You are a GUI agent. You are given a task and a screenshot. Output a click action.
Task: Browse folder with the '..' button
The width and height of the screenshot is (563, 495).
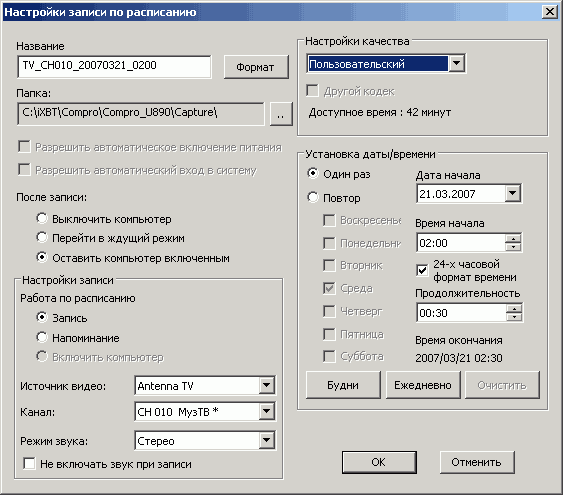point(281,114)
